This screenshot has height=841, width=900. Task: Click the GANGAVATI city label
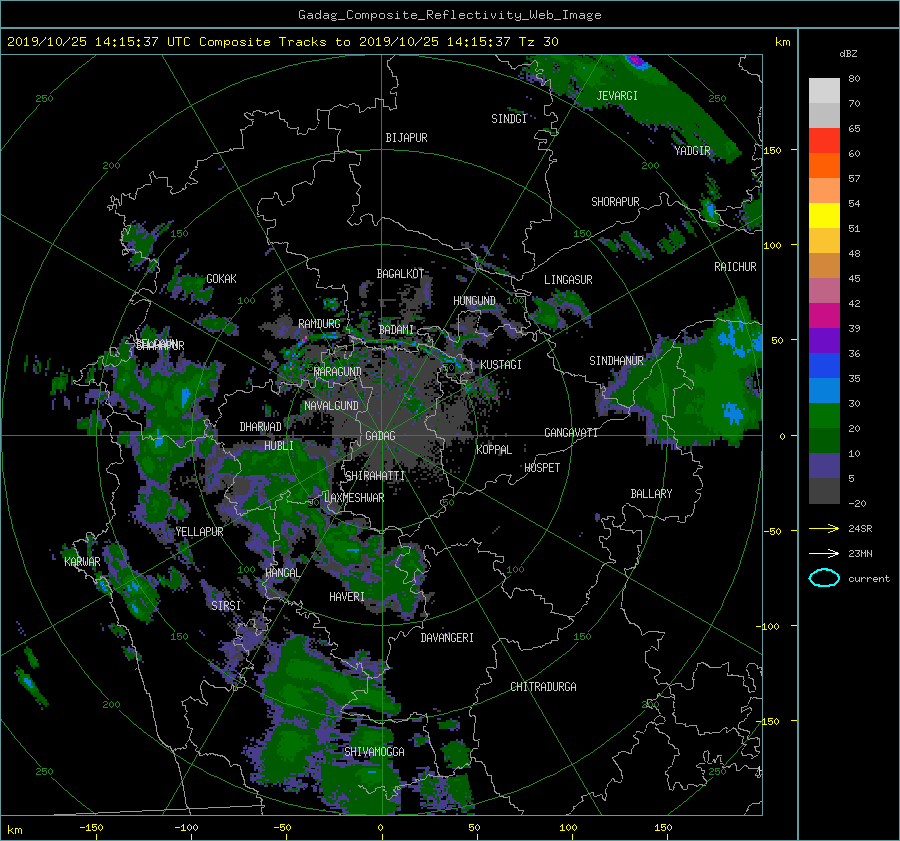click(x=571, y=433)
